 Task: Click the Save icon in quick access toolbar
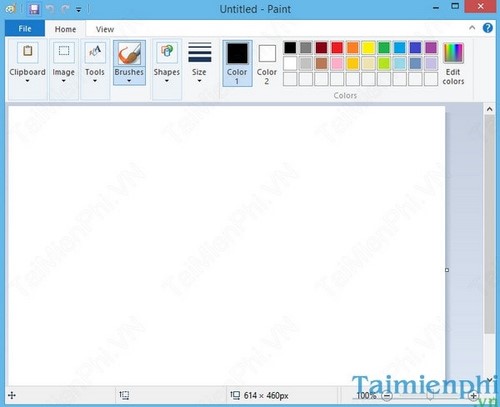click(34, 9)
